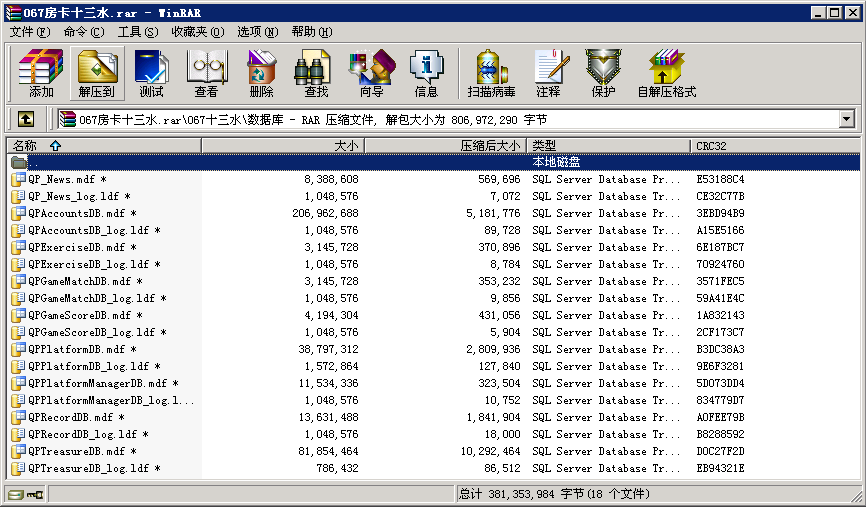Run the 测试 (Test) archive tool
The width and height of the screenshot is (866, 507).
tap(151, 73)
